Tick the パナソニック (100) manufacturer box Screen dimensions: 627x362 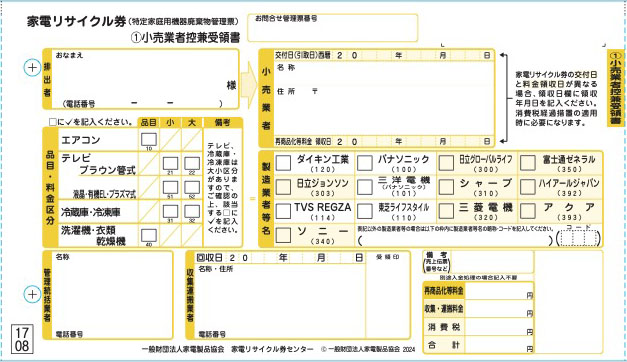(x=365, y=163)
